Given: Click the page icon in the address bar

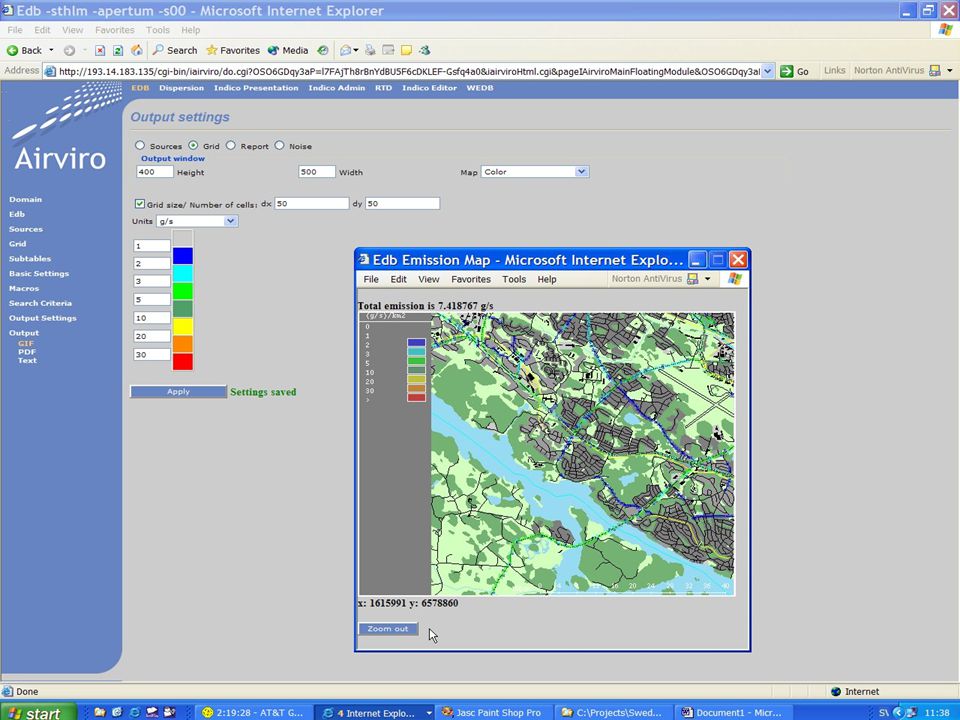Looking at the screenshot, I should click(51, 71).
